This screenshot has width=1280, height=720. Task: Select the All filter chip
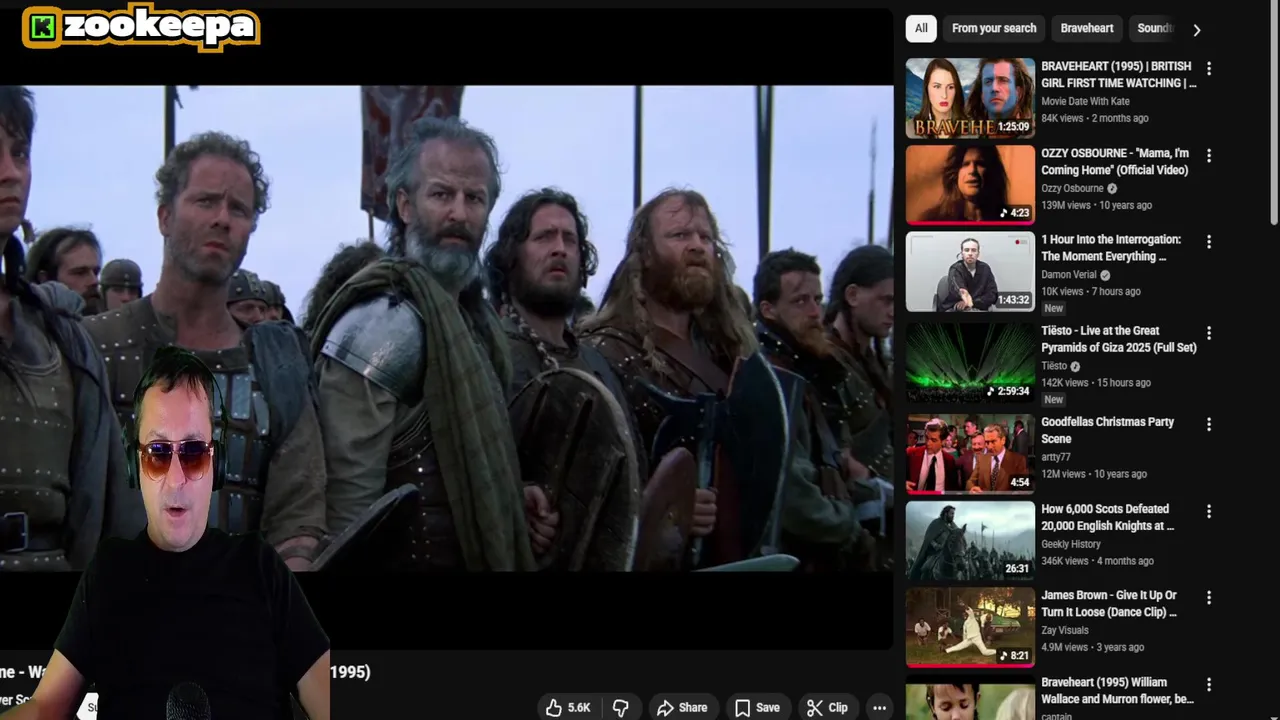click(x=921, y=28)
